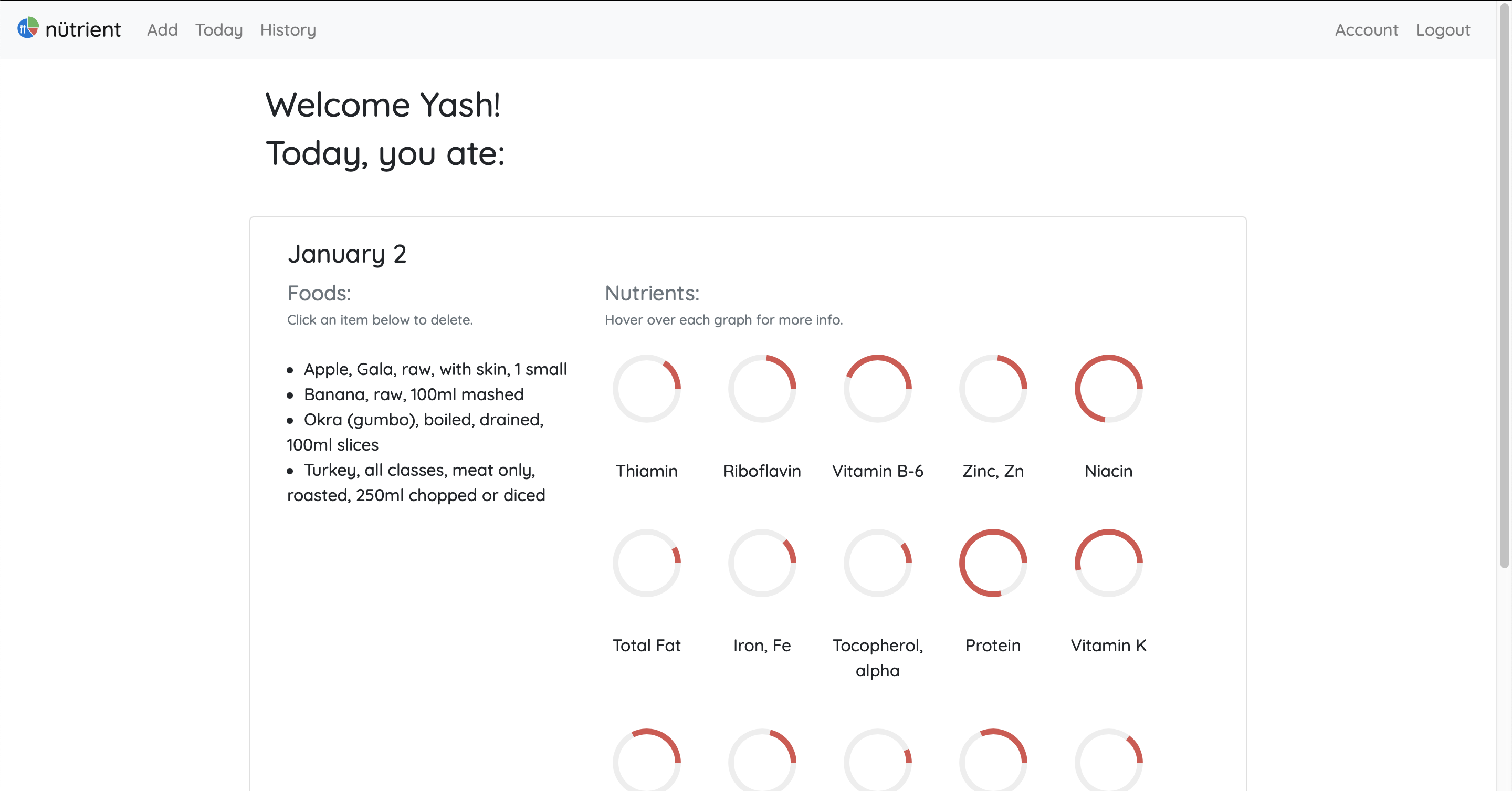Click the Vitamin K donut ring
This screenshot has height=791, width=1512.
(x=1108, y=563)
